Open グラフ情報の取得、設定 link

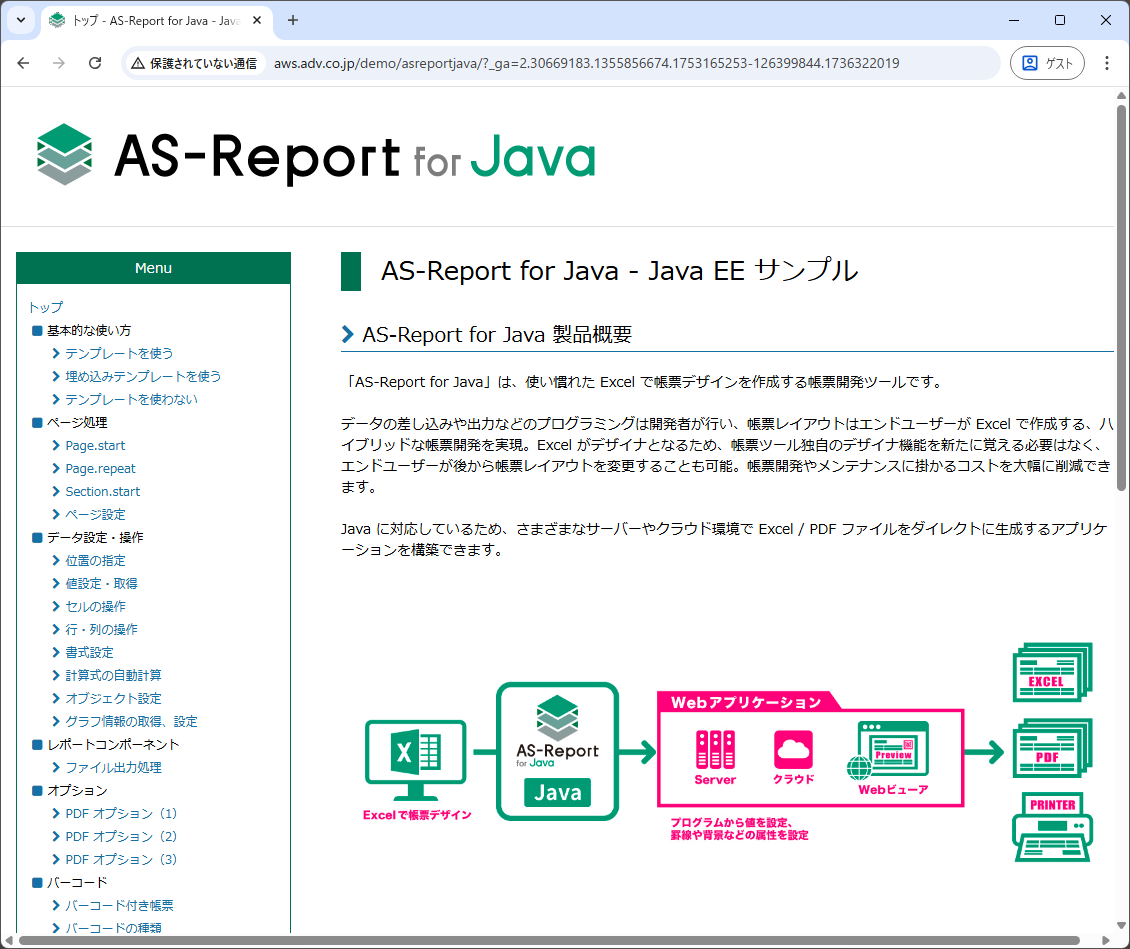coord(131,721)
